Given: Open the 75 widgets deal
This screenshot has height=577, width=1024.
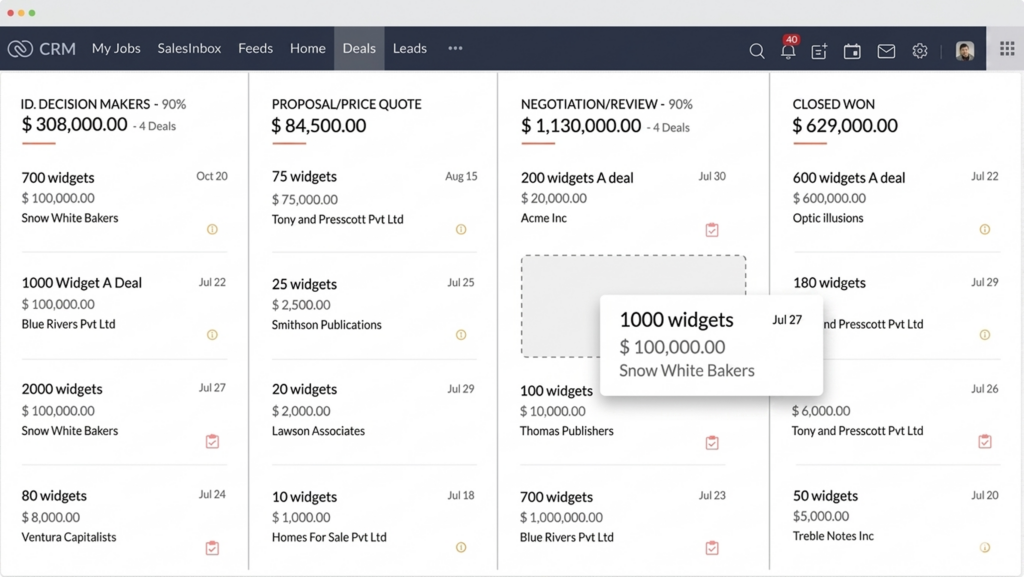Looking at the screenshot, I should tap(304, 177).
